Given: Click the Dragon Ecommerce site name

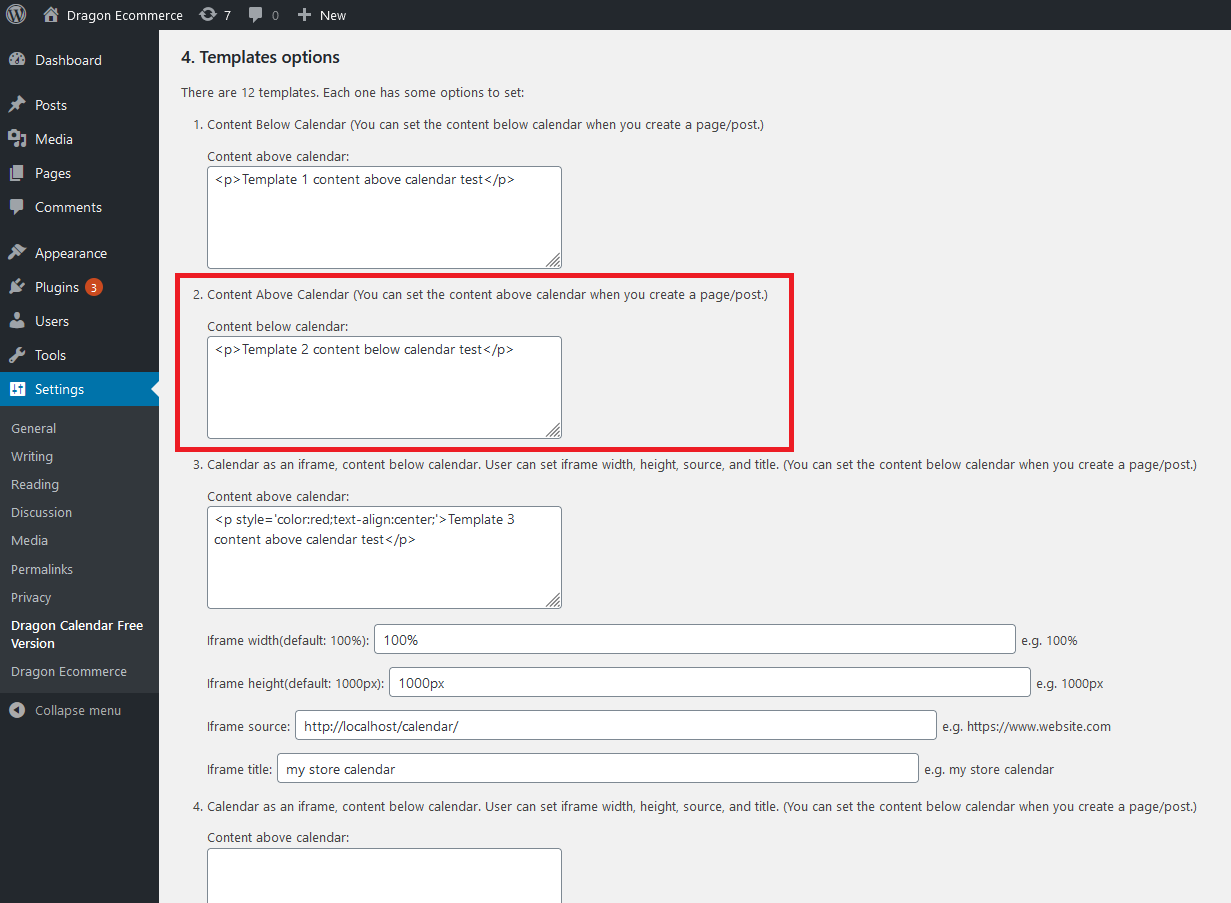Looking at the screenshot, I should (125, 15).
